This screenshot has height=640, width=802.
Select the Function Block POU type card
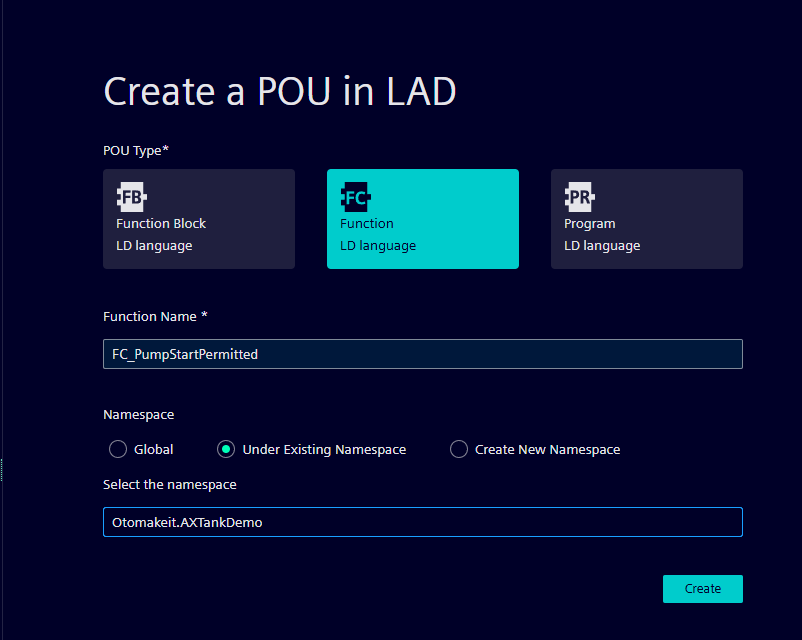[x=199, y=219]
